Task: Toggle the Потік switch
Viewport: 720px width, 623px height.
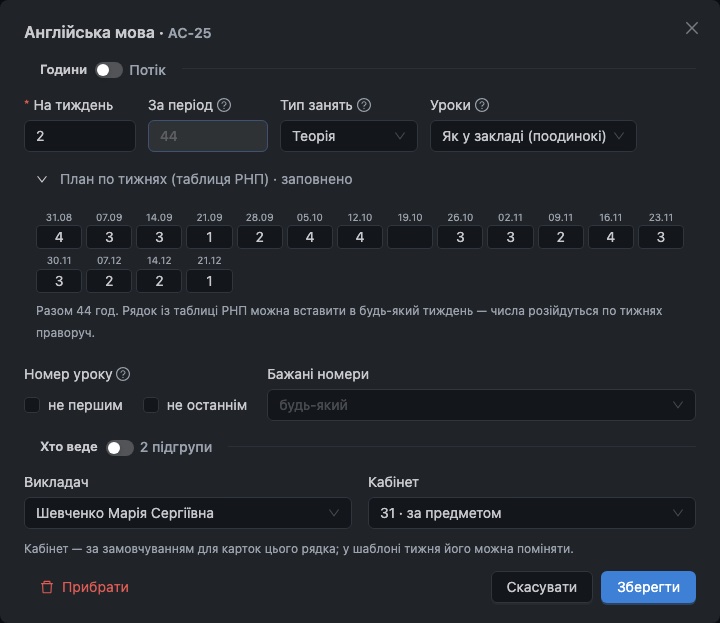Action: point(109,70)
